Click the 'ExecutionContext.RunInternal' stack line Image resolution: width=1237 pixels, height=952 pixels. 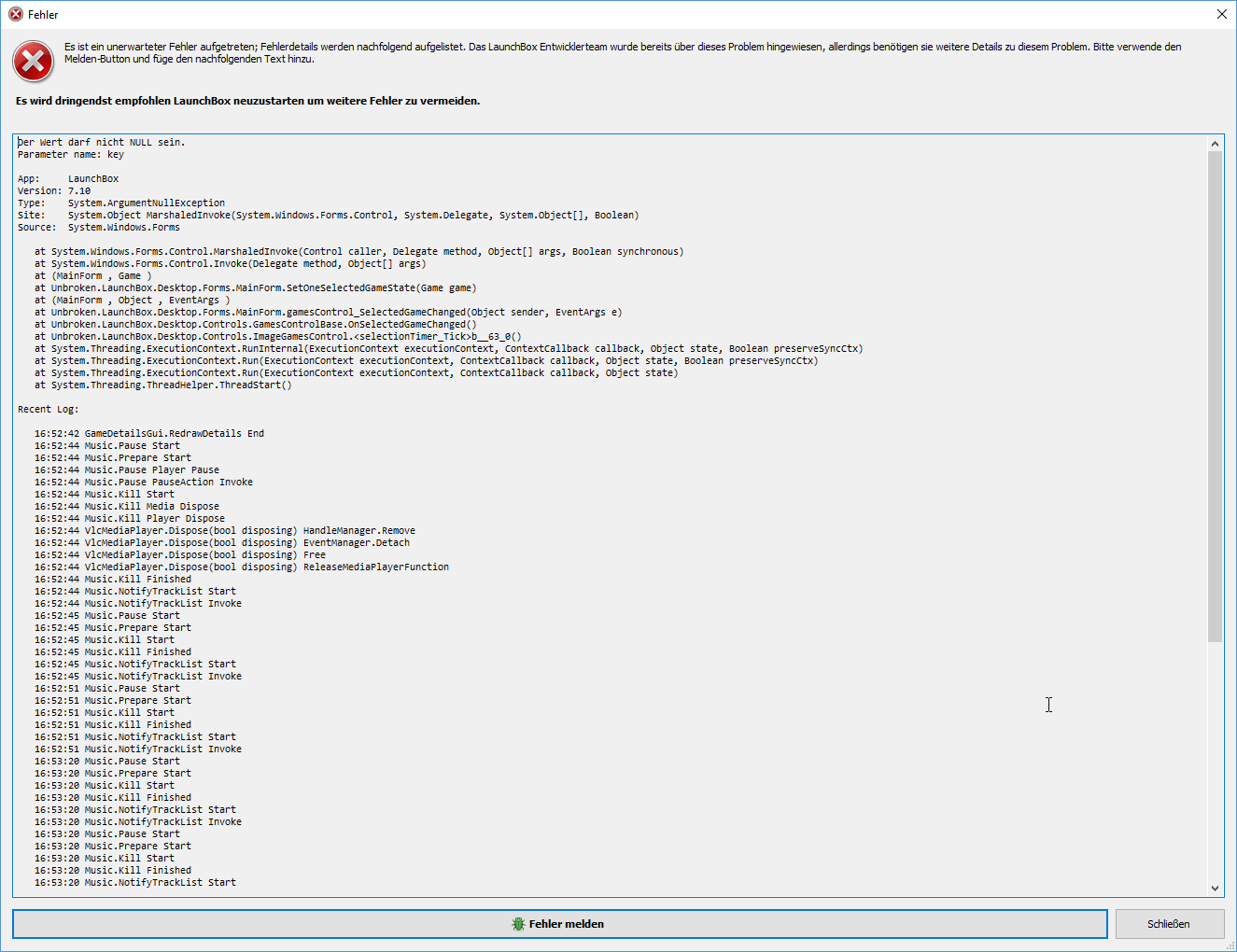click(x=449, y=349)
